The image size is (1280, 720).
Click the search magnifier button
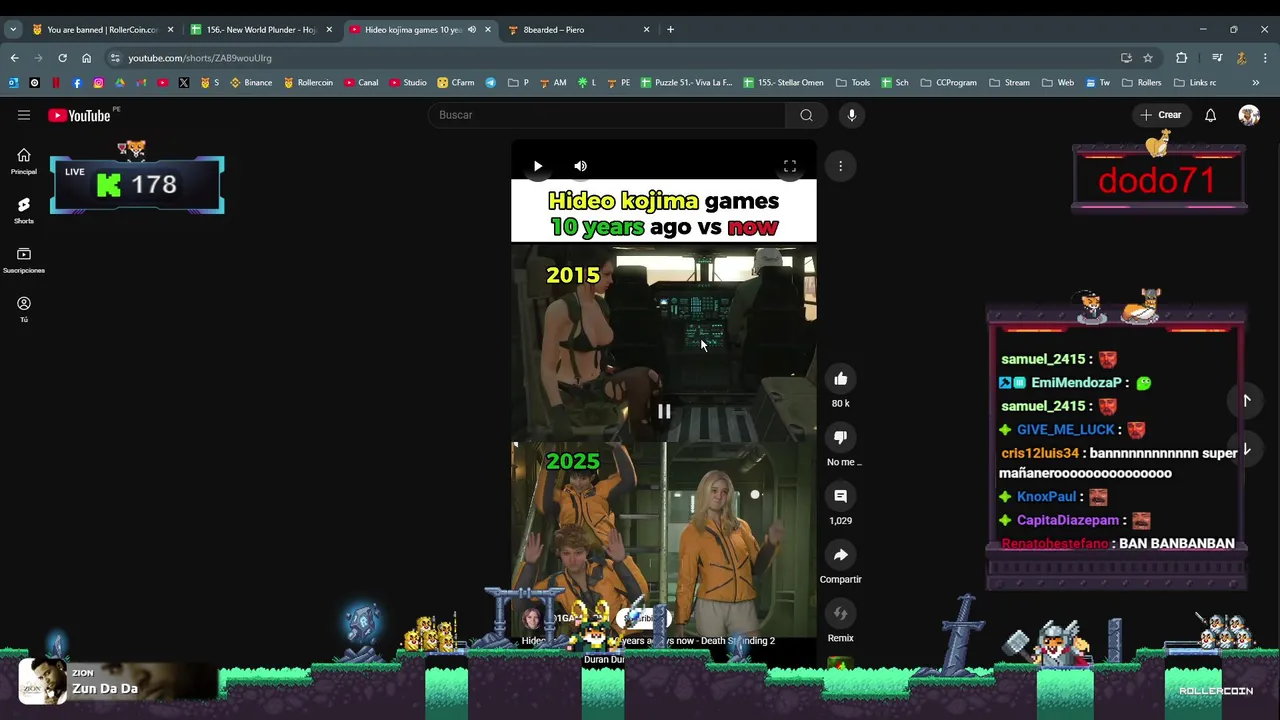point(806,115)
